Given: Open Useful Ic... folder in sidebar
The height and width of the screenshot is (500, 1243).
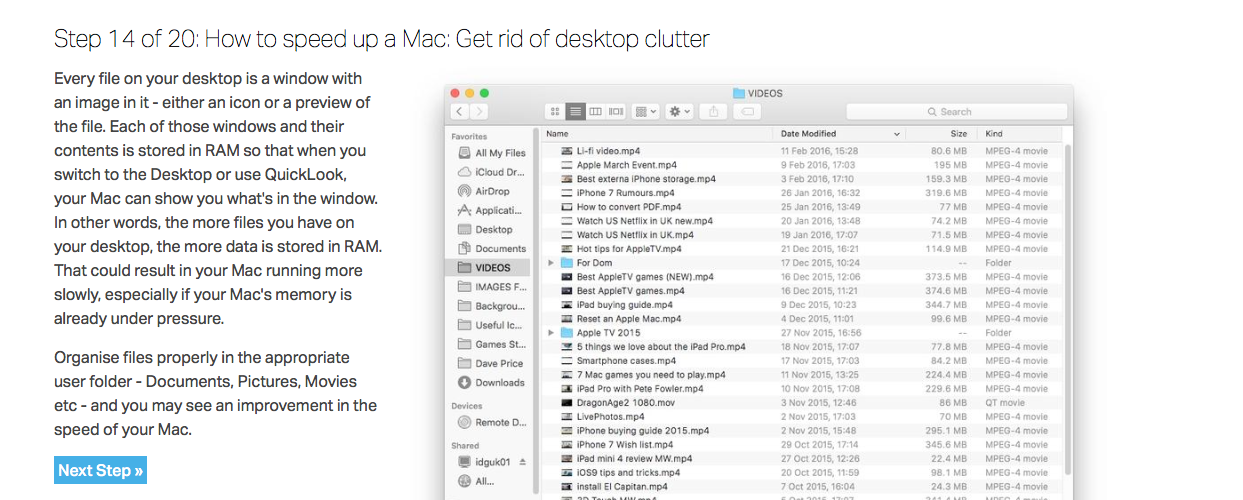Looking at the screenshot, I should [492, 325].
